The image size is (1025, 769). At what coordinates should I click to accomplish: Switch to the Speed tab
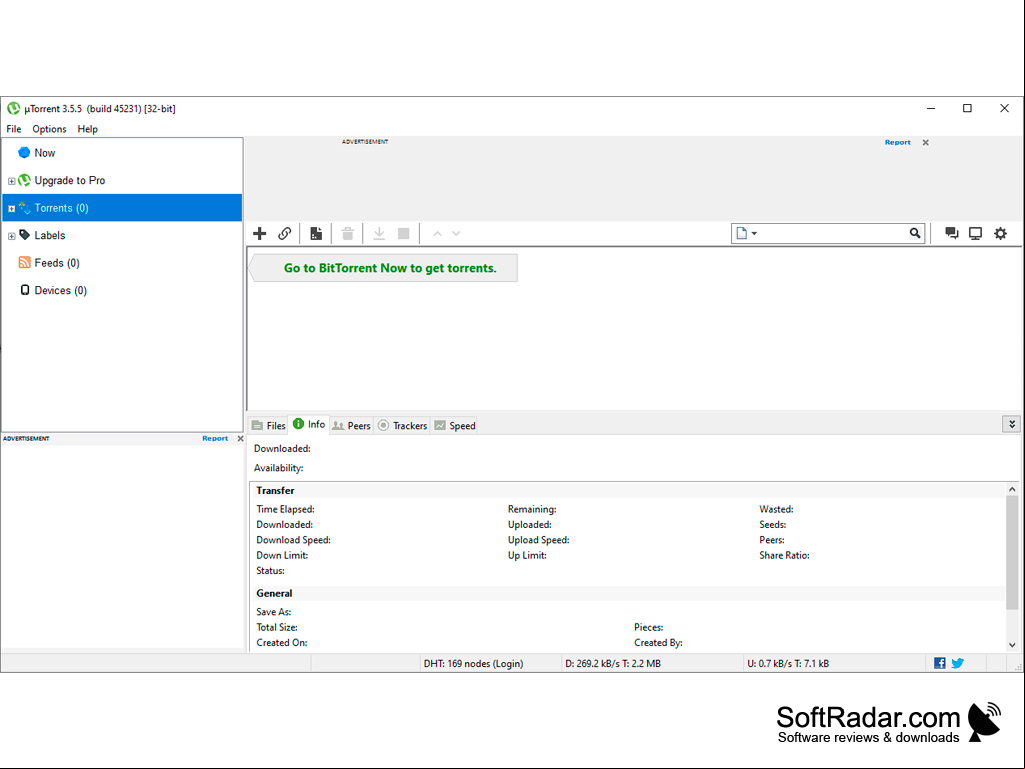coord(454,426)
